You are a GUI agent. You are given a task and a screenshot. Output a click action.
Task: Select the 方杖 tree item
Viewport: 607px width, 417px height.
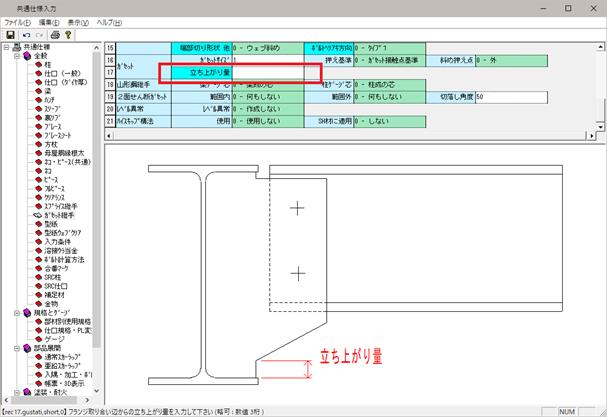51,144
